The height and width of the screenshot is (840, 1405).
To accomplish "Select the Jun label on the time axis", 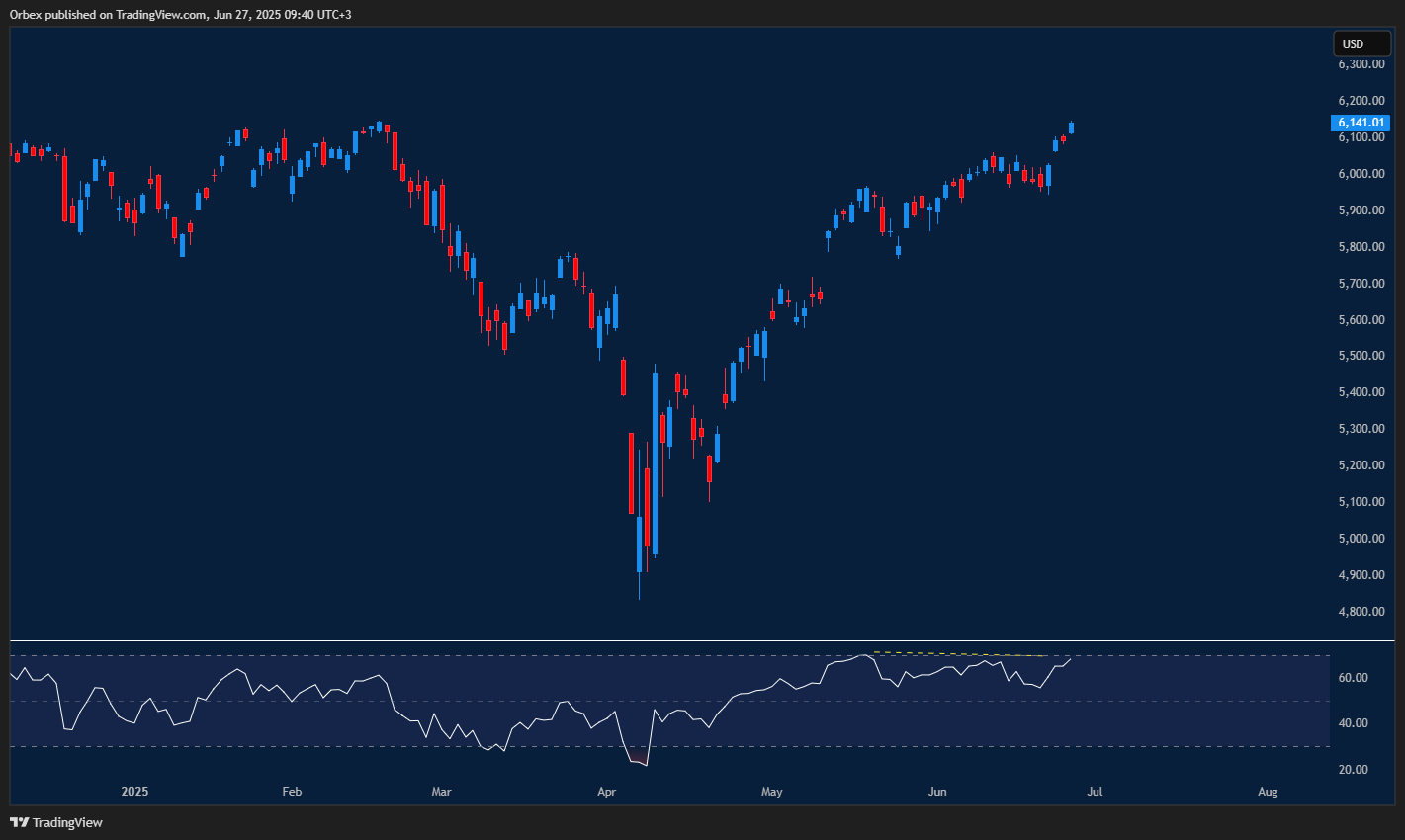I will (x=937, y=791).
